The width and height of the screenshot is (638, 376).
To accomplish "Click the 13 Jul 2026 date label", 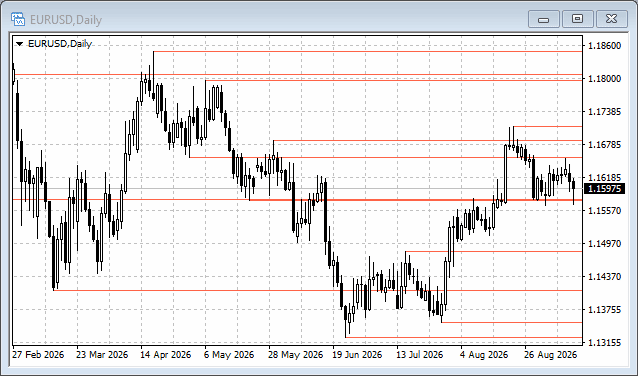I will click(x=420, y=355).
